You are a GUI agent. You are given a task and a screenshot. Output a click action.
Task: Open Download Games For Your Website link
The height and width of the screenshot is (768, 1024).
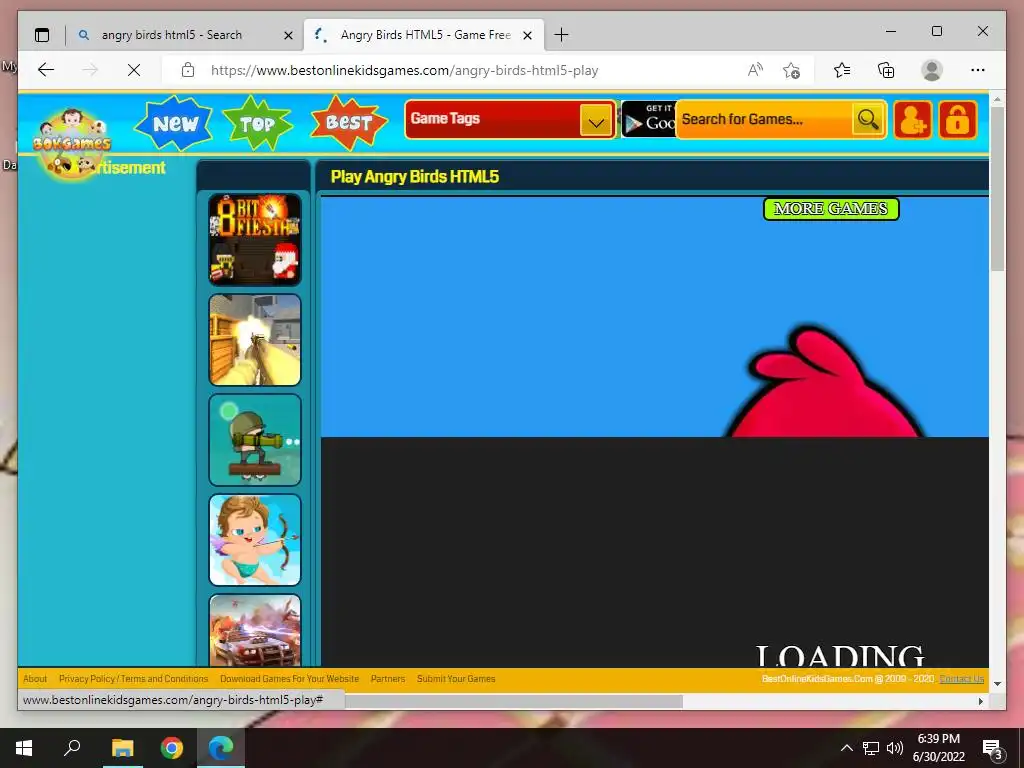coord(289,679)
